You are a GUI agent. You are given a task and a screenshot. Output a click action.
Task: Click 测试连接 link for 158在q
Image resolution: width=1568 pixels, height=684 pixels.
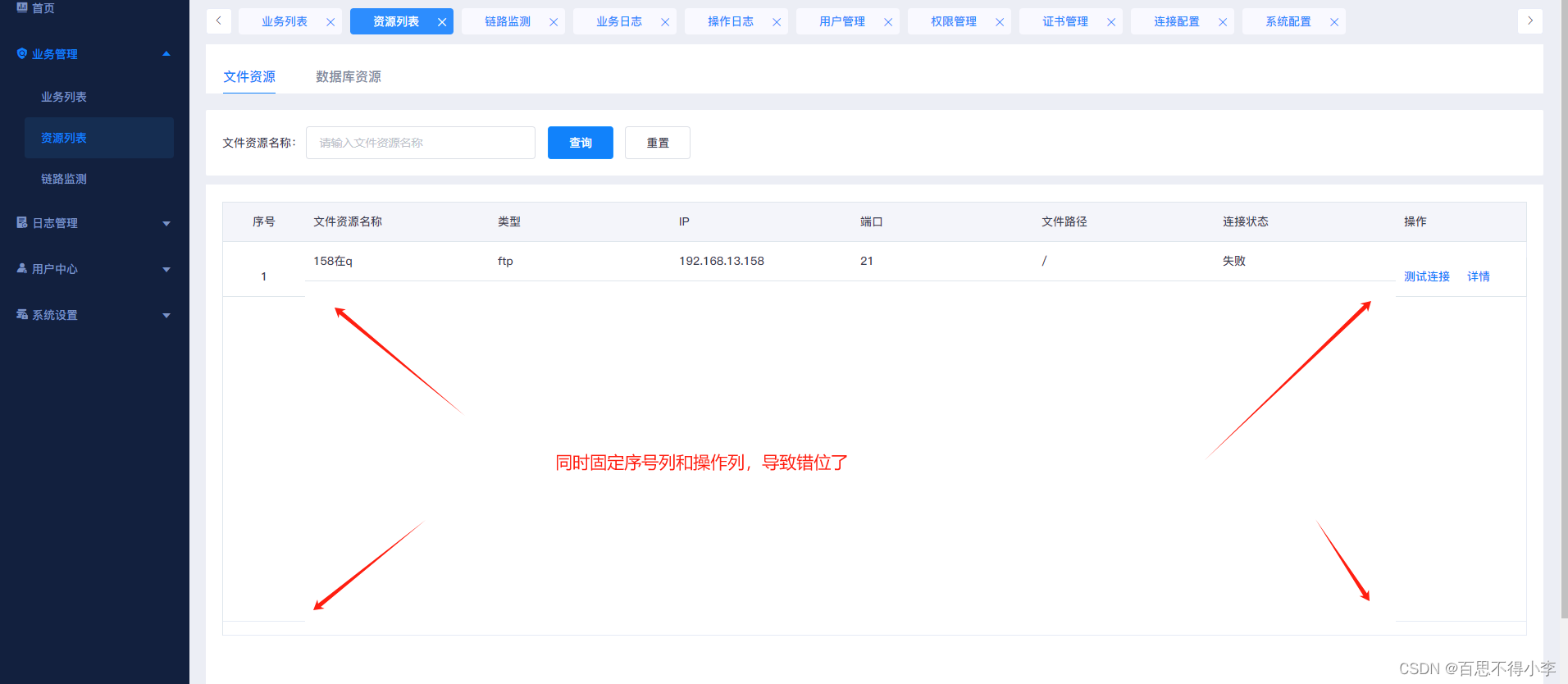pyautogui.click(x=1427, y=276)
